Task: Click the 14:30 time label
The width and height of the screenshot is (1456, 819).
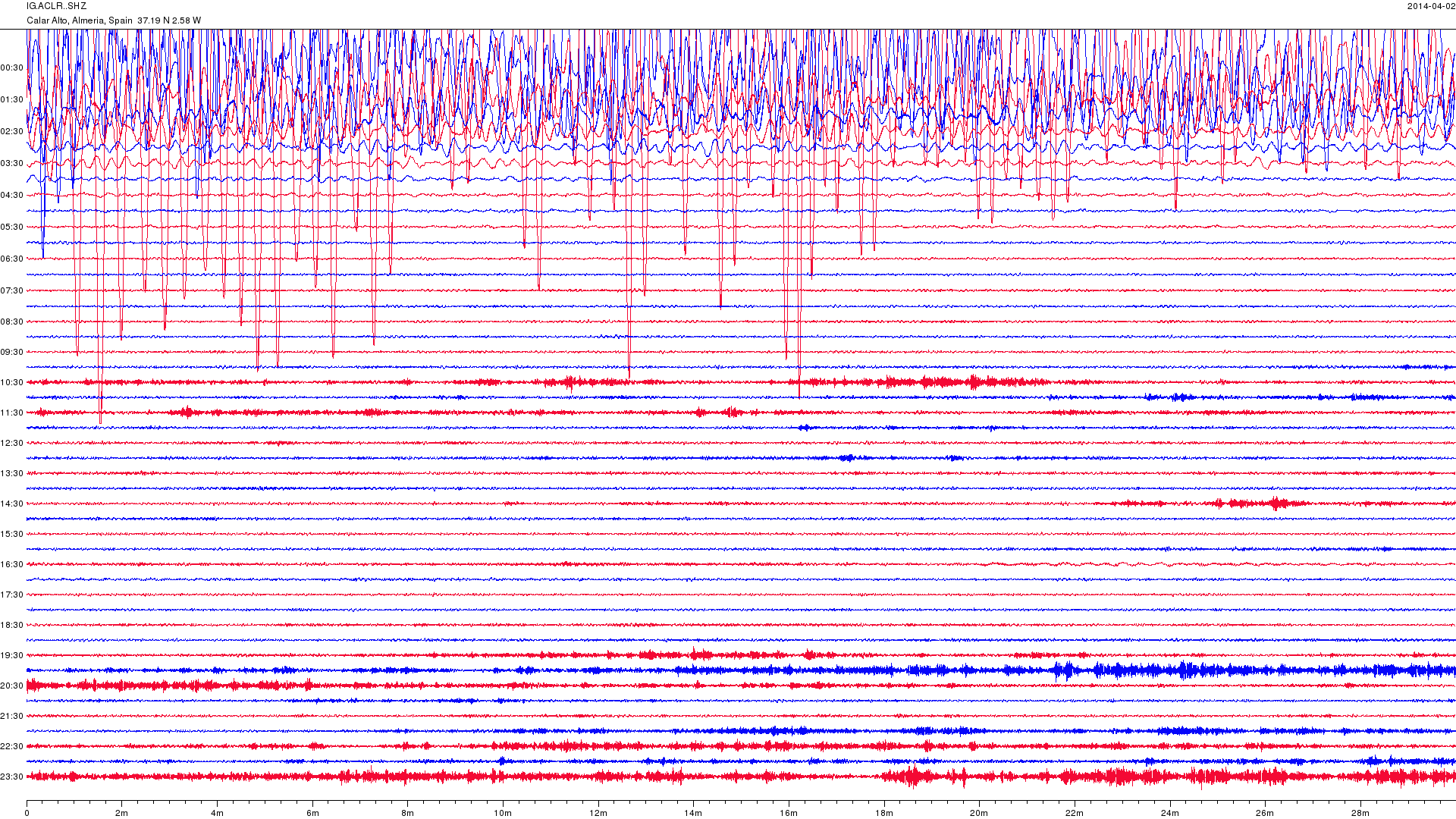Action: [x=12, y=504]
